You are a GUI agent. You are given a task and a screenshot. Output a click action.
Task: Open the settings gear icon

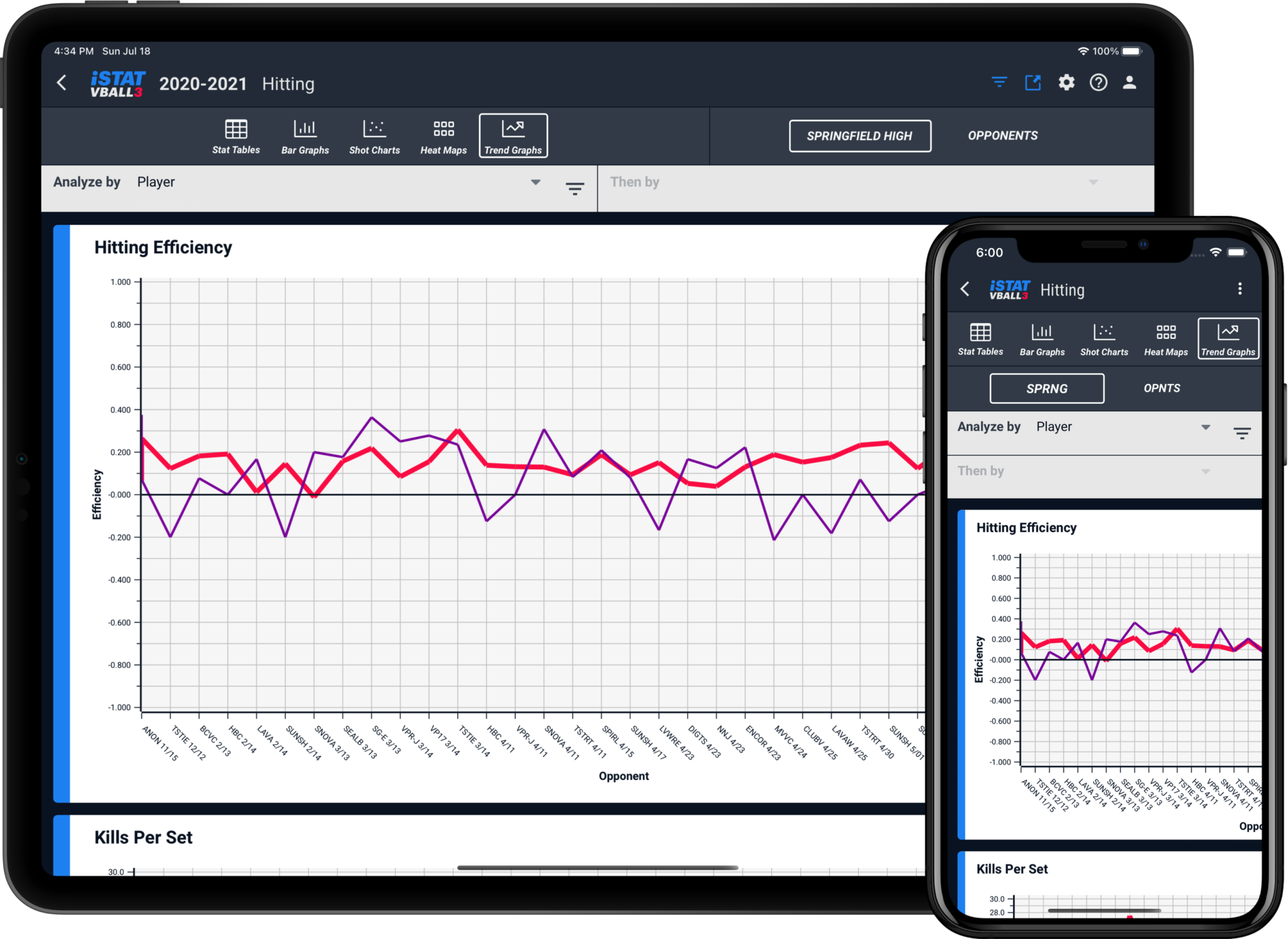pyautogui.click(x=1066, y=82)
